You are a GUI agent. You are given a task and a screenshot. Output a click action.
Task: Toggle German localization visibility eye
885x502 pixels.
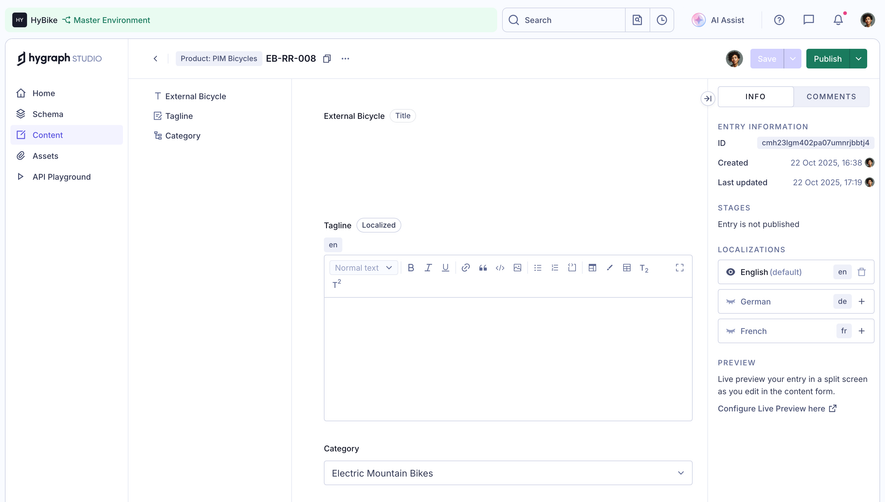[730, 302]
